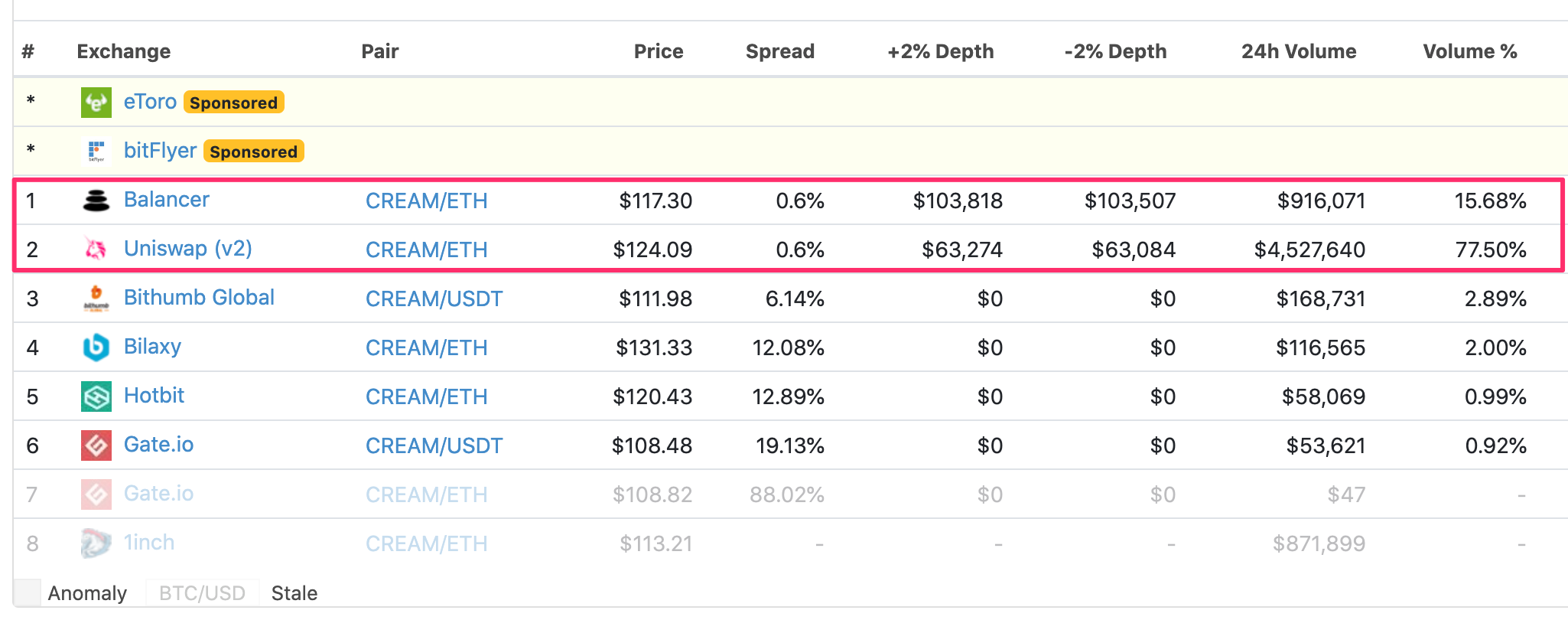Click the Stale legend label
The image size is (1568, 620).
[x=294, y=593]
